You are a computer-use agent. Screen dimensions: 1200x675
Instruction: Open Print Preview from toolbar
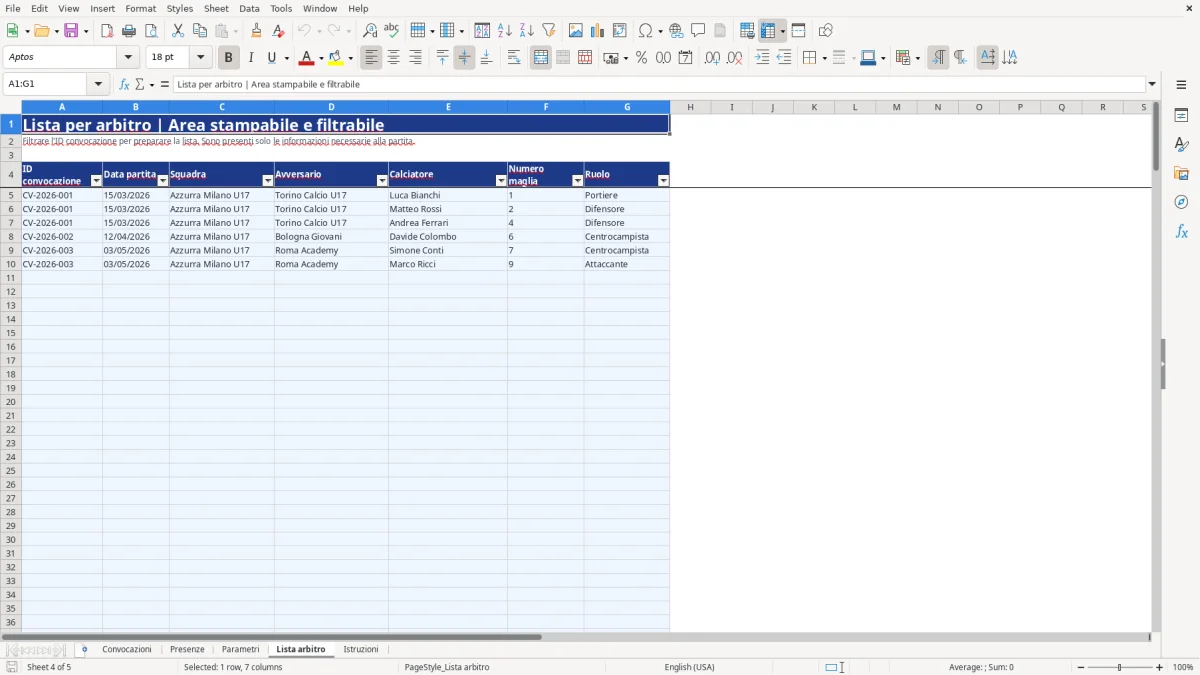point(151,31)
